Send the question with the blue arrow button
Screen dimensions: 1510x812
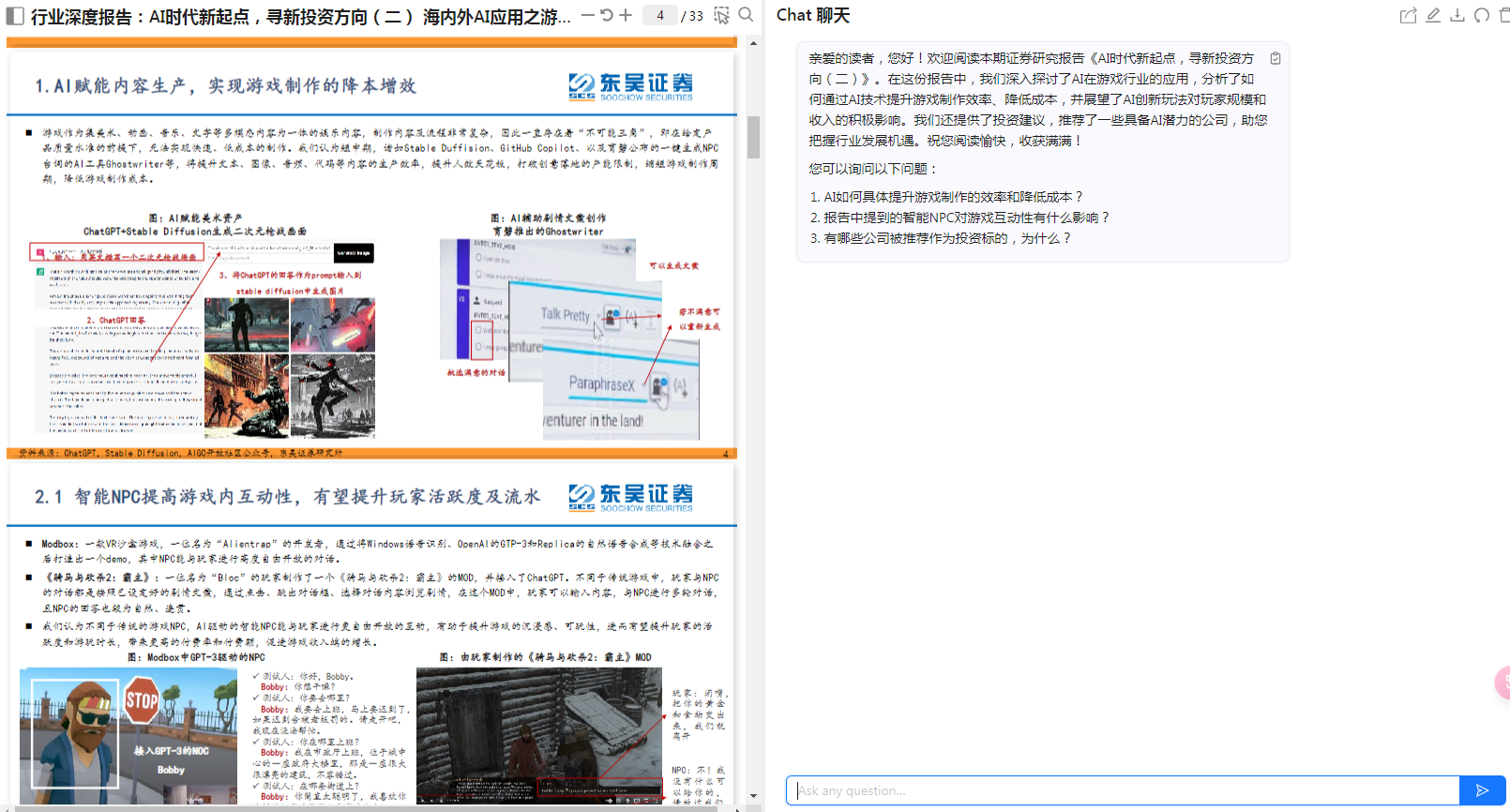tap(1483, 790)
